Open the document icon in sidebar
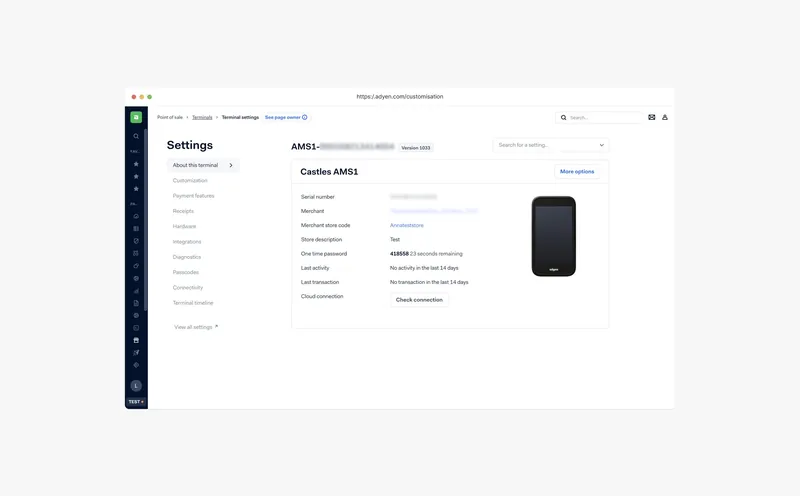Screen dimensions: 800x496 point(136,303)
